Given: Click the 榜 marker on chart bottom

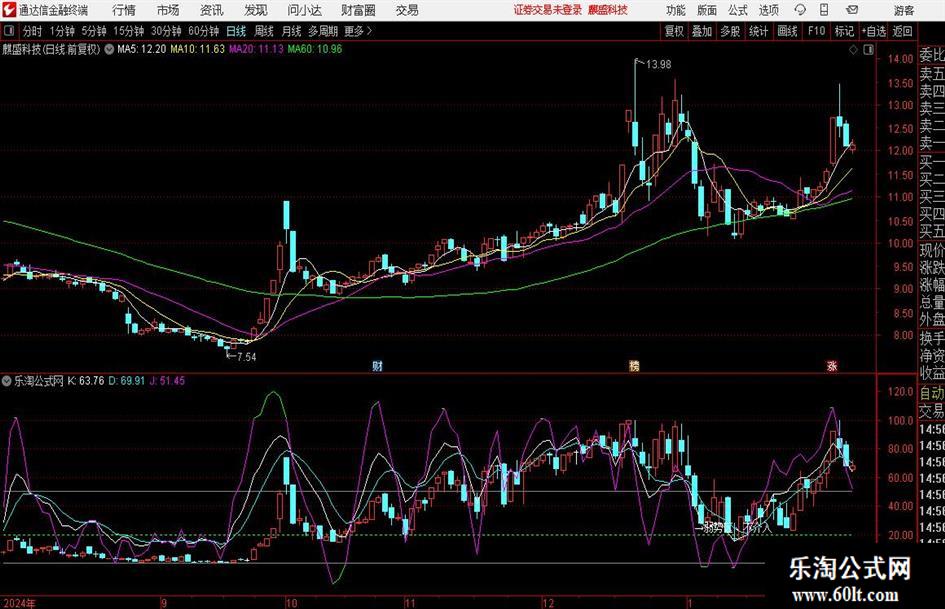Looking at the screenshot, I should 634,365.
